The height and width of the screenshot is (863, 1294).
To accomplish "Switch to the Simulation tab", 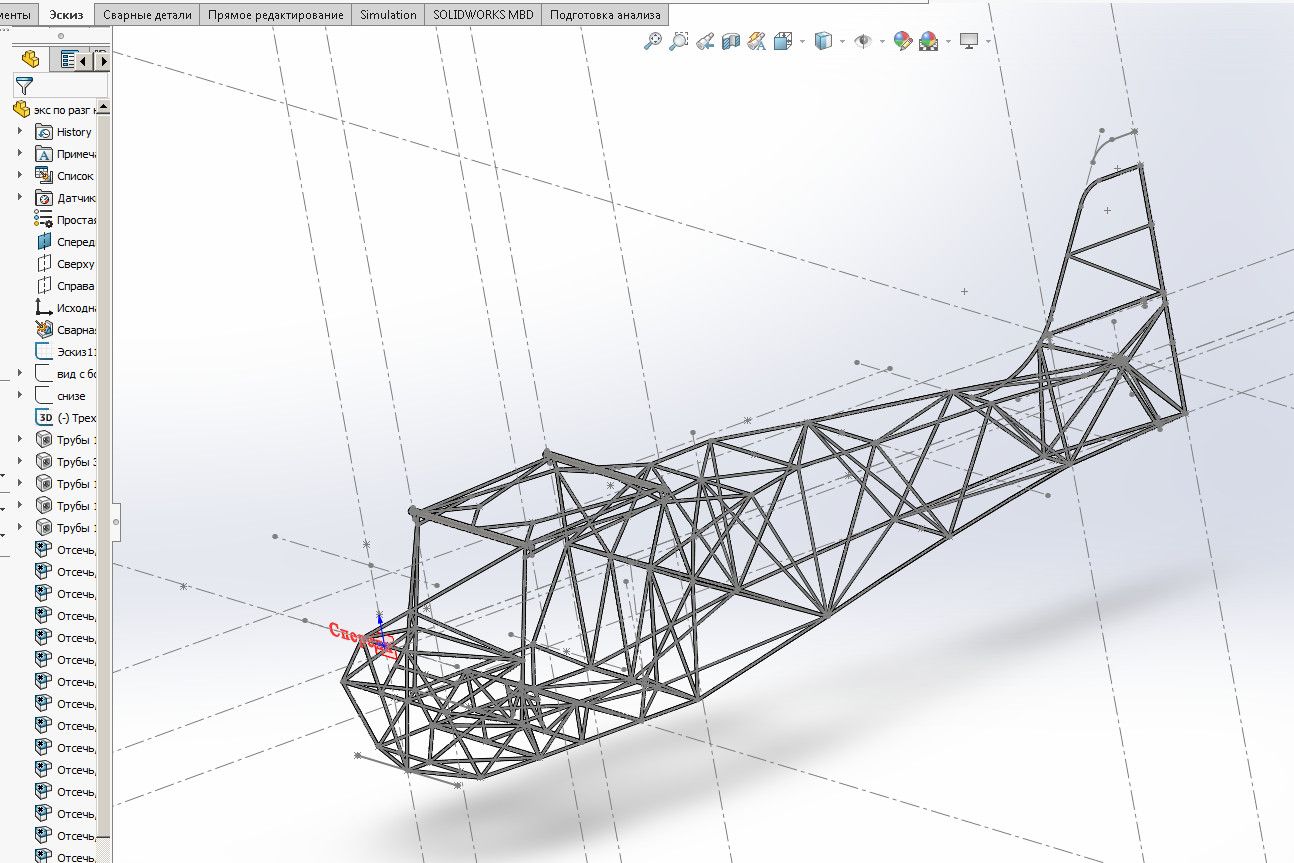I will point(388,14).
